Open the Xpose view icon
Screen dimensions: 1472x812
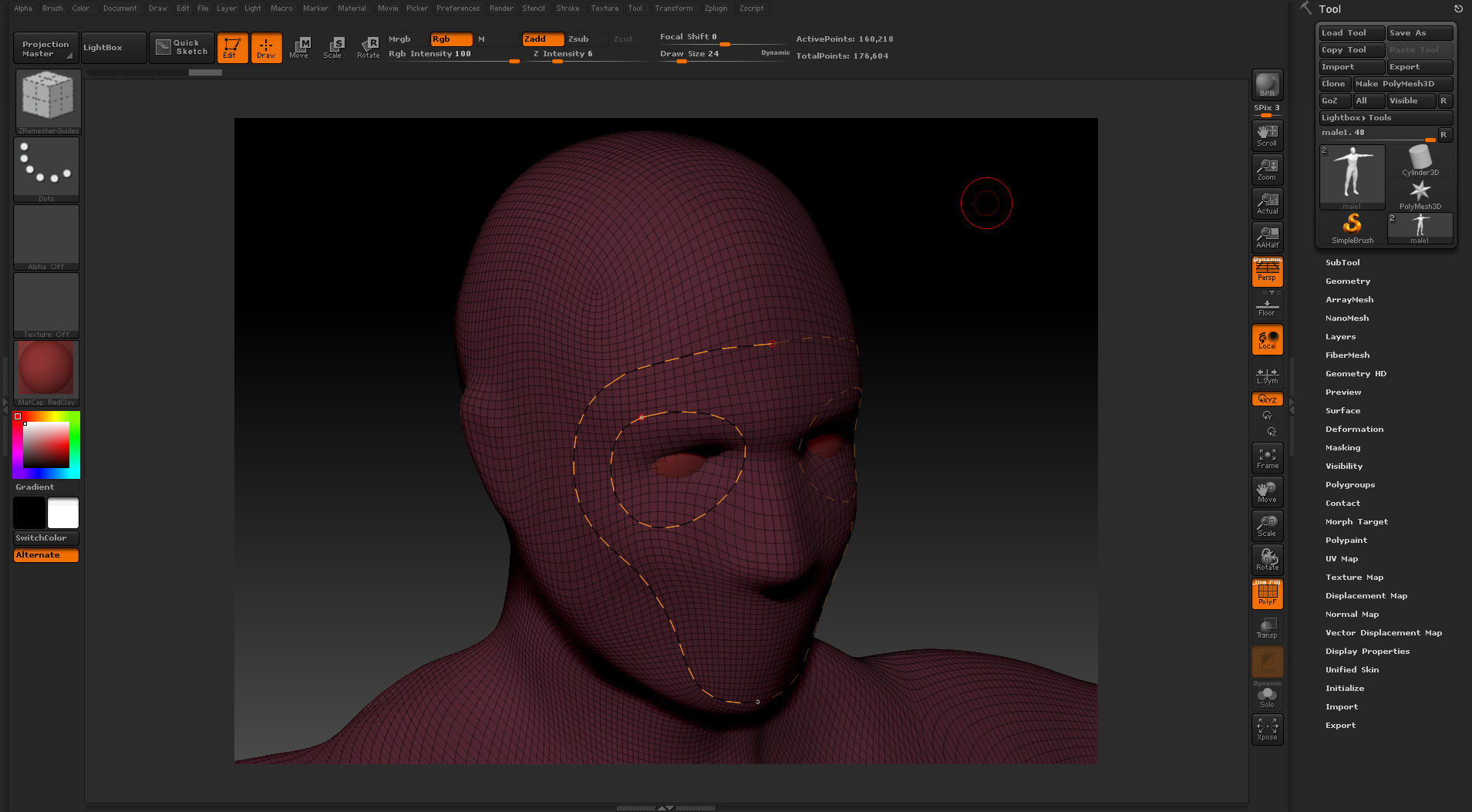tap(1267, 729)
